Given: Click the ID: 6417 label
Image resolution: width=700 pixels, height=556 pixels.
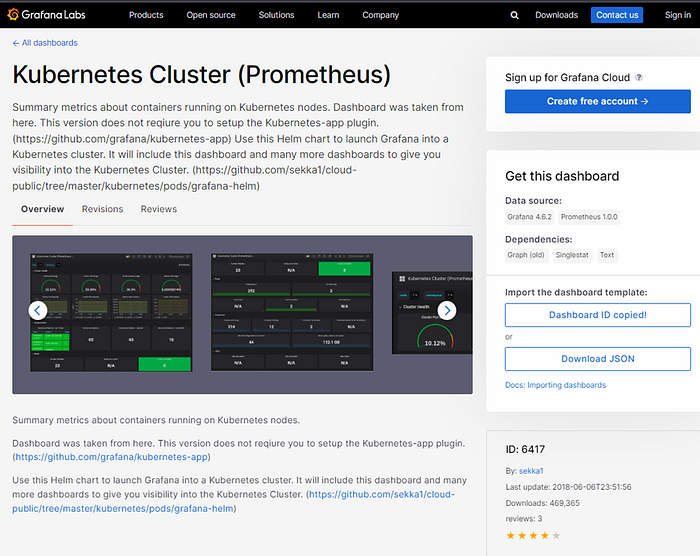Looking at the screenshot, I should pos(525,449).
